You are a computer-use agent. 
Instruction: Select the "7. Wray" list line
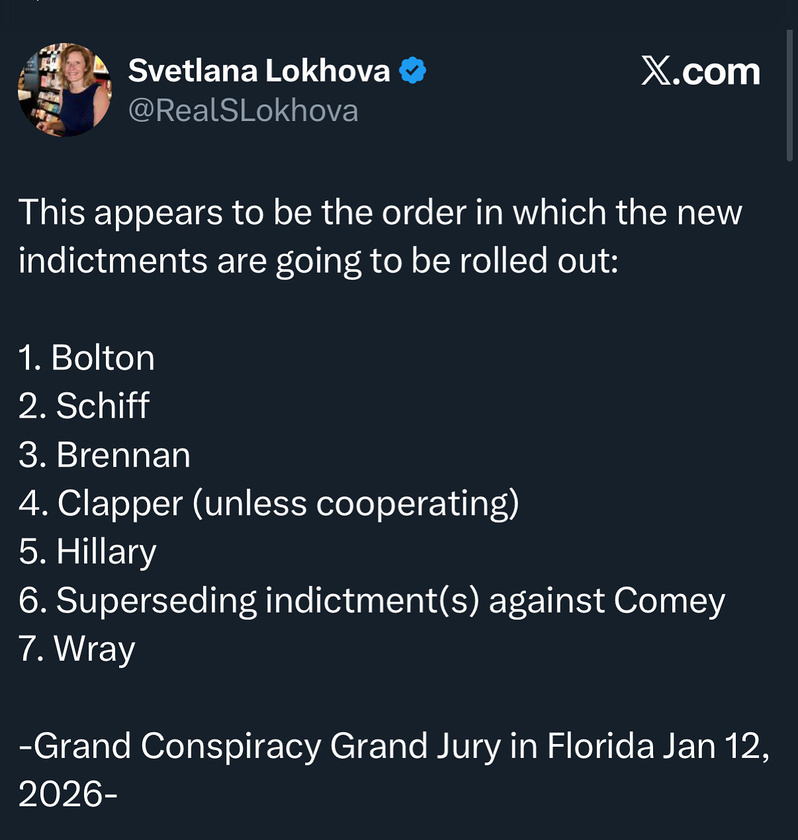77,650
